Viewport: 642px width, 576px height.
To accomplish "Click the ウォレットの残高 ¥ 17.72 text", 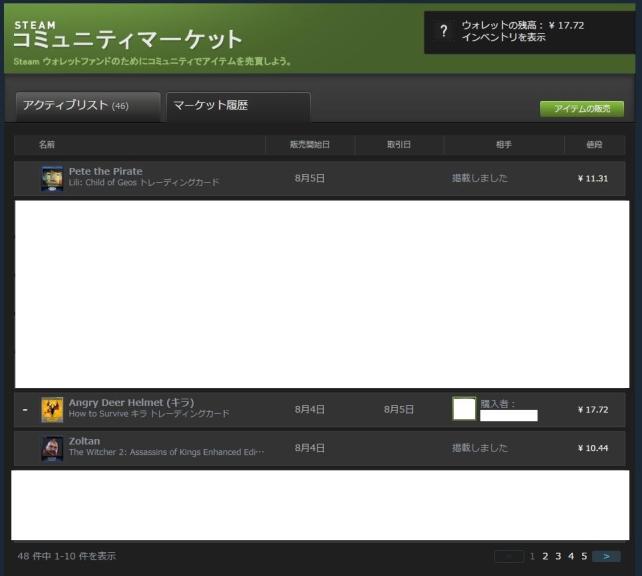I will coord(522,25).
